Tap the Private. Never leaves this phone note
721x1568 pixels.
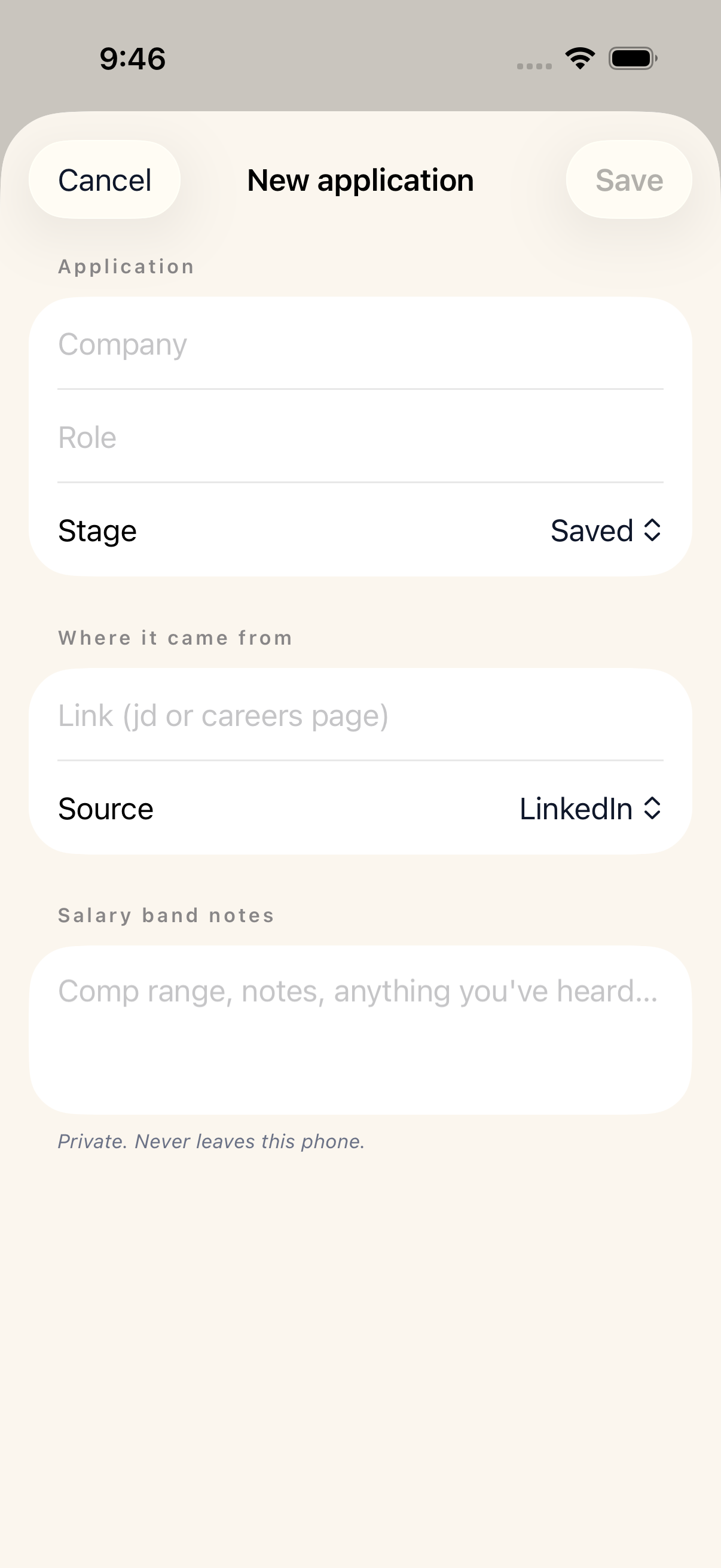click(211, 1141)
